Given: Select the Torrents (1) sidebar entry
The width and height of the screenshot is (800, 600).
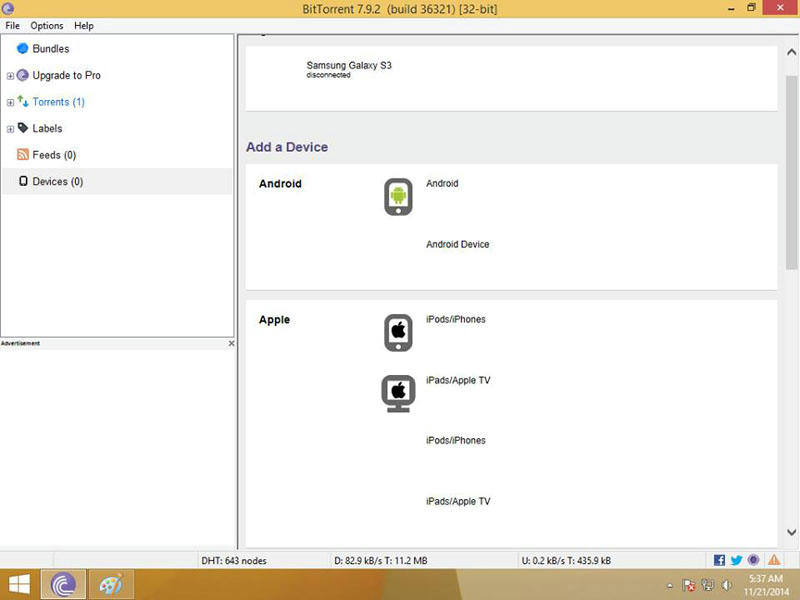Looking at the screenshot, I should click(58, 102).
